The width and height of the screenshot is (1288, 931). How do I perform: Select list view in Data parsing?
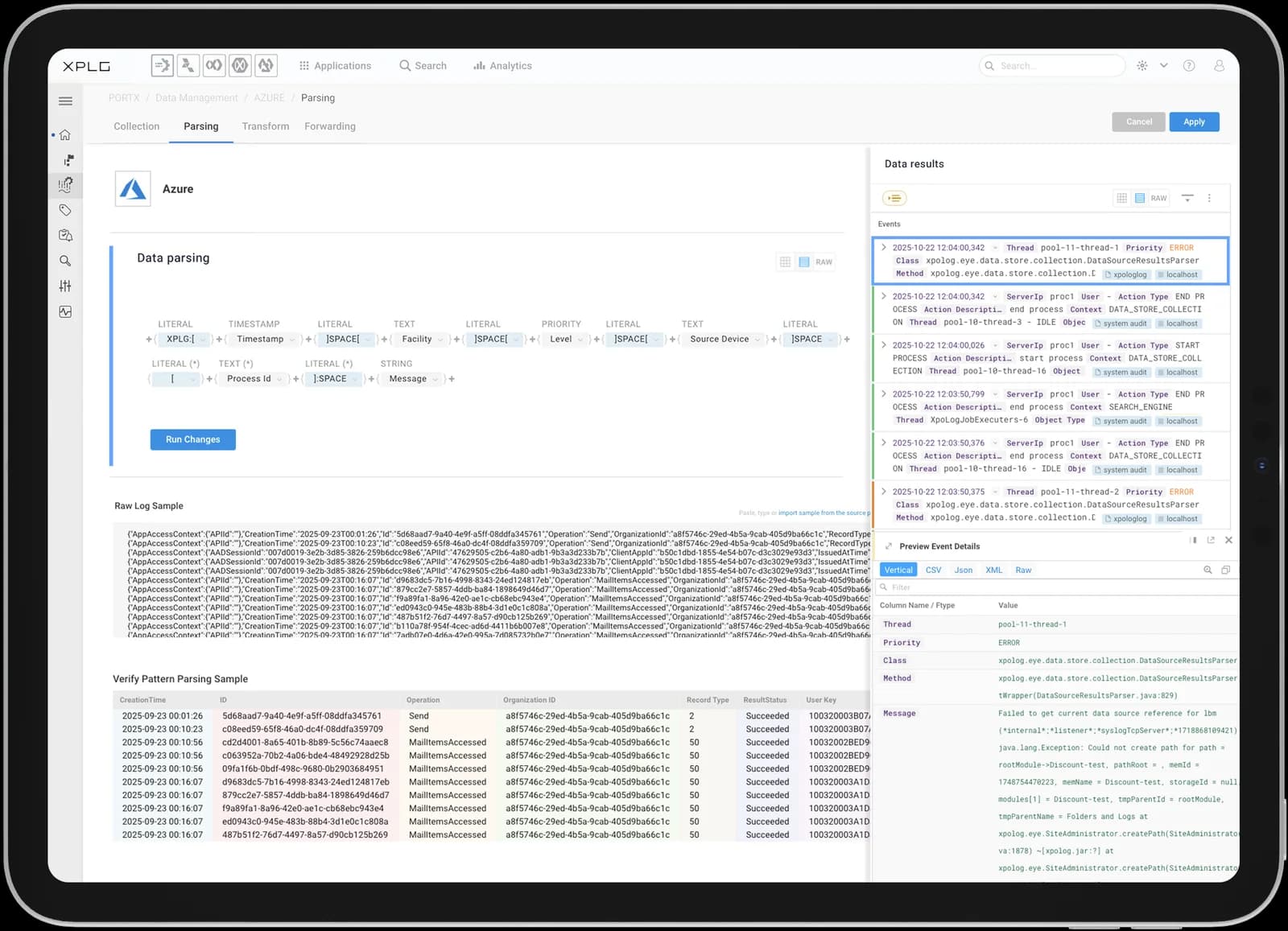pyautogui.click(x=803, y=262)
